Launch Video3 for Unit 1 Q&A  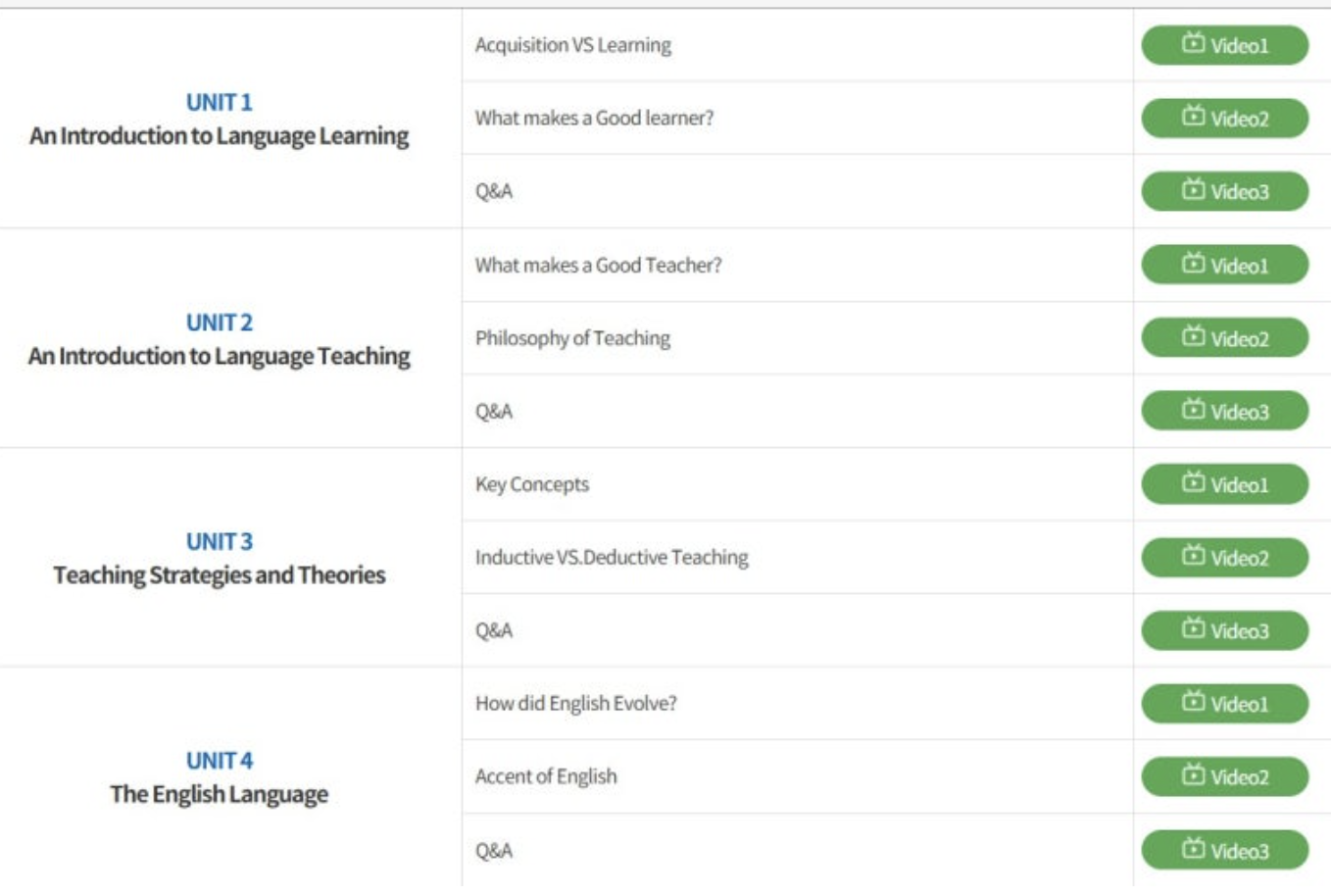[1224, 191]
